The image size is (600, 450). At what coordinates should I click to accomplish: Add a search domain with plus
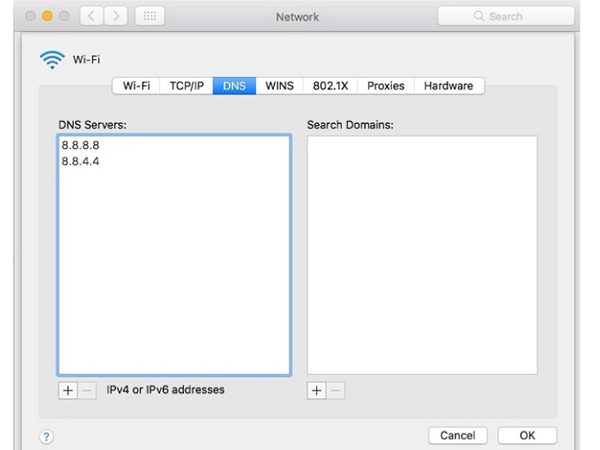tap(316, 390)
